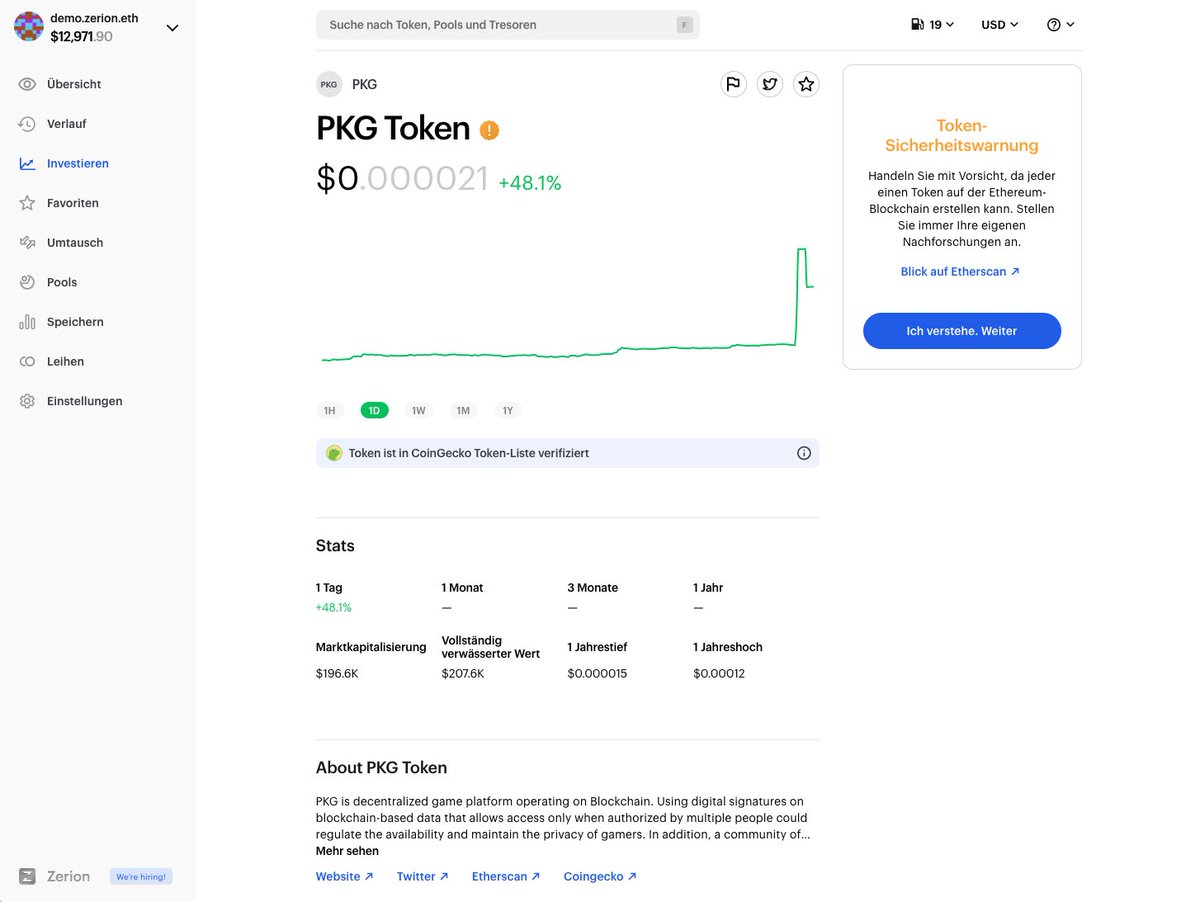1200x902 pixels.
Task: Click the Stats section heading
Action: [335, 546]
